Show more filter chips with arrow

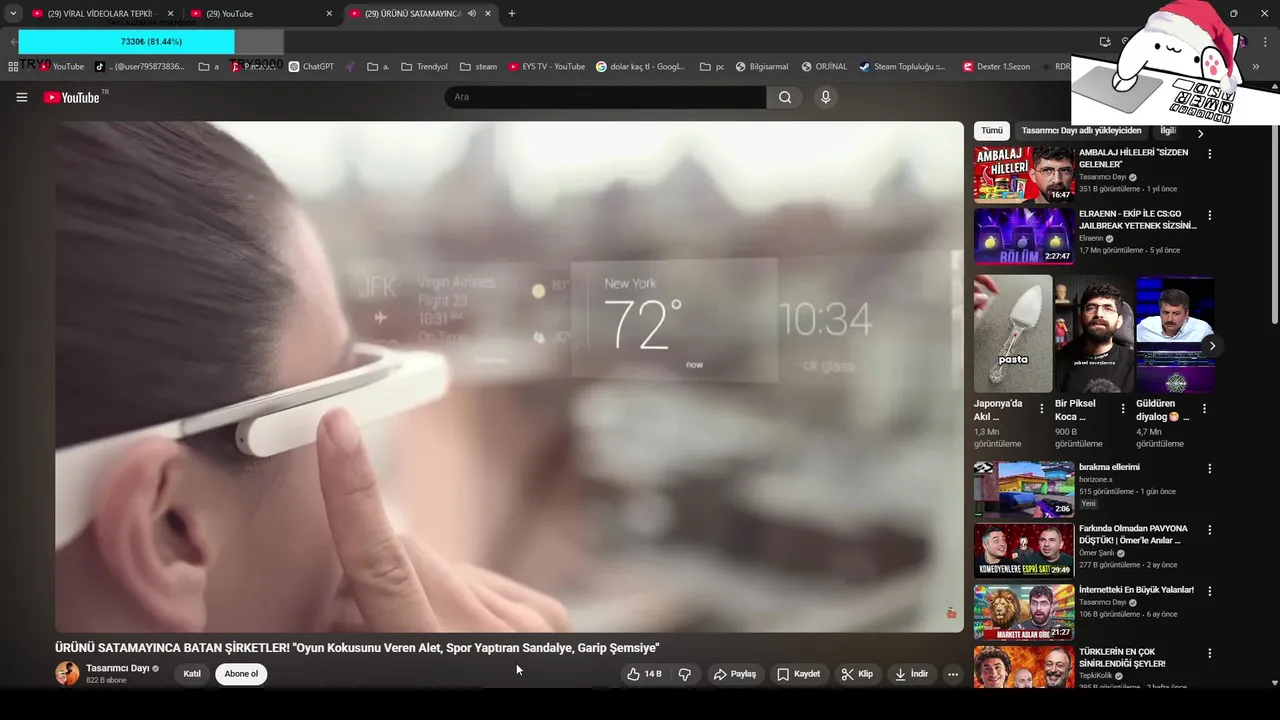(1201, 132)
